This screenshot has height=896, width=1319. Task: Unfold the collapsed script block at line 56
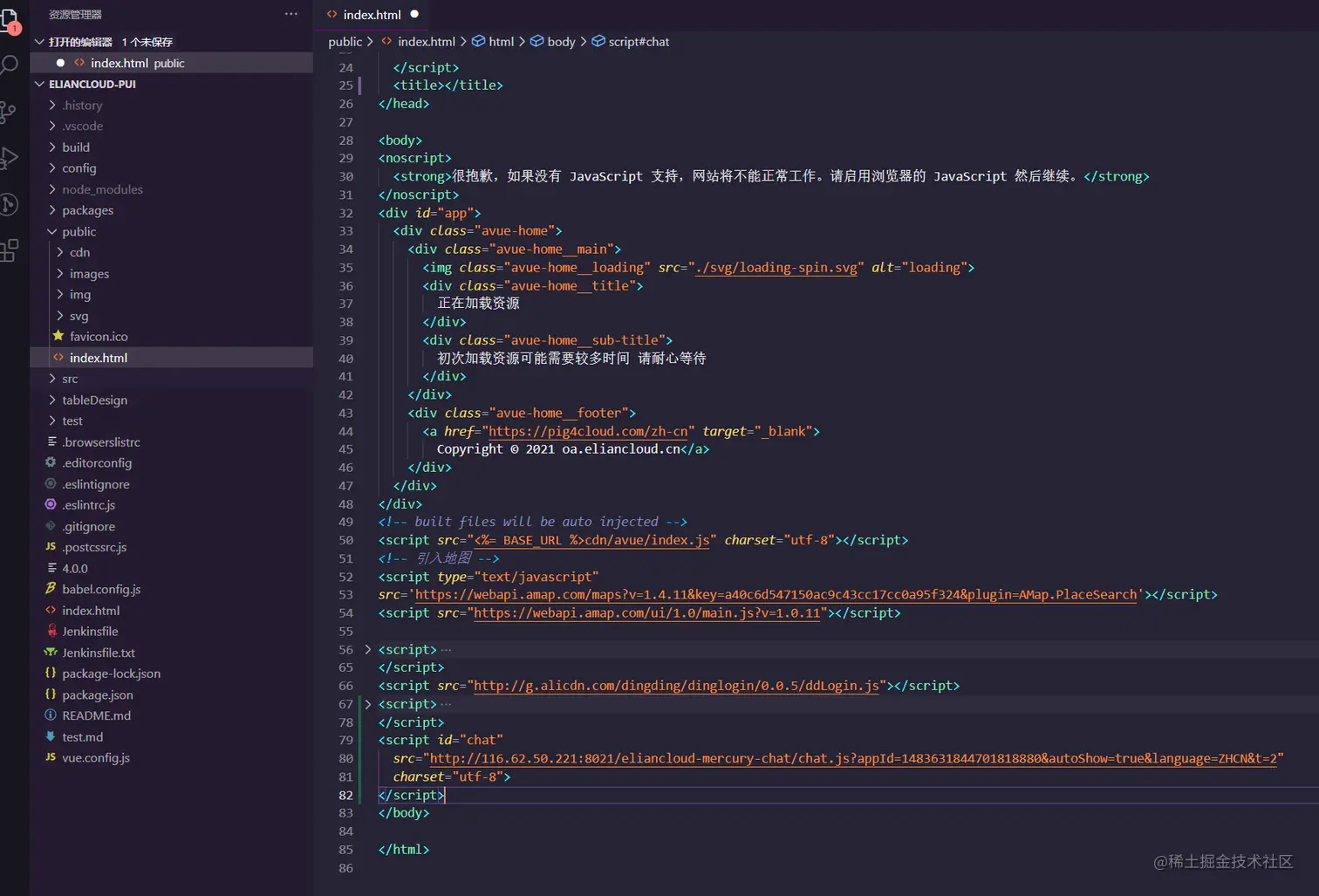[367, 649]
